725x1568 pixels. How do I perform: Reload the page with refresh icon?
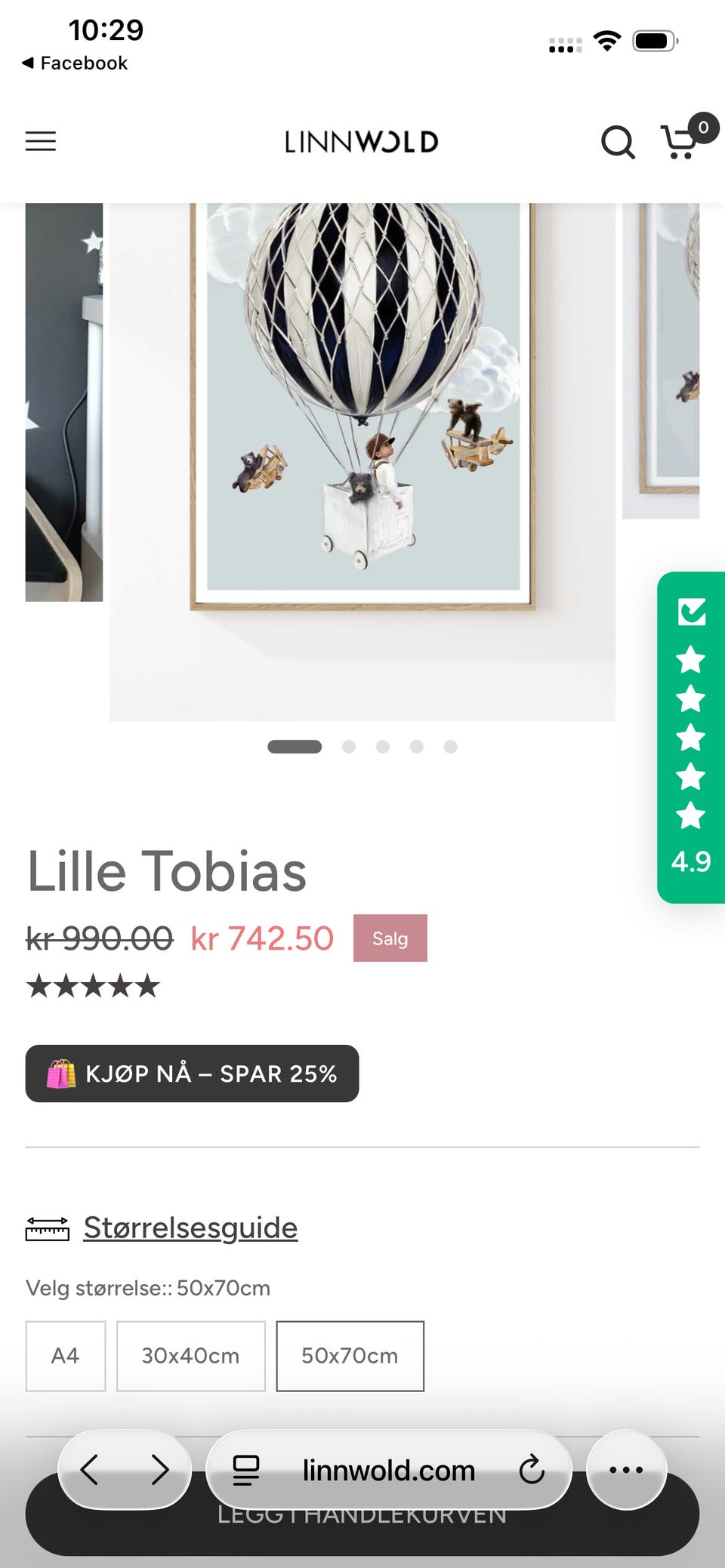(x=532, y=1470)
